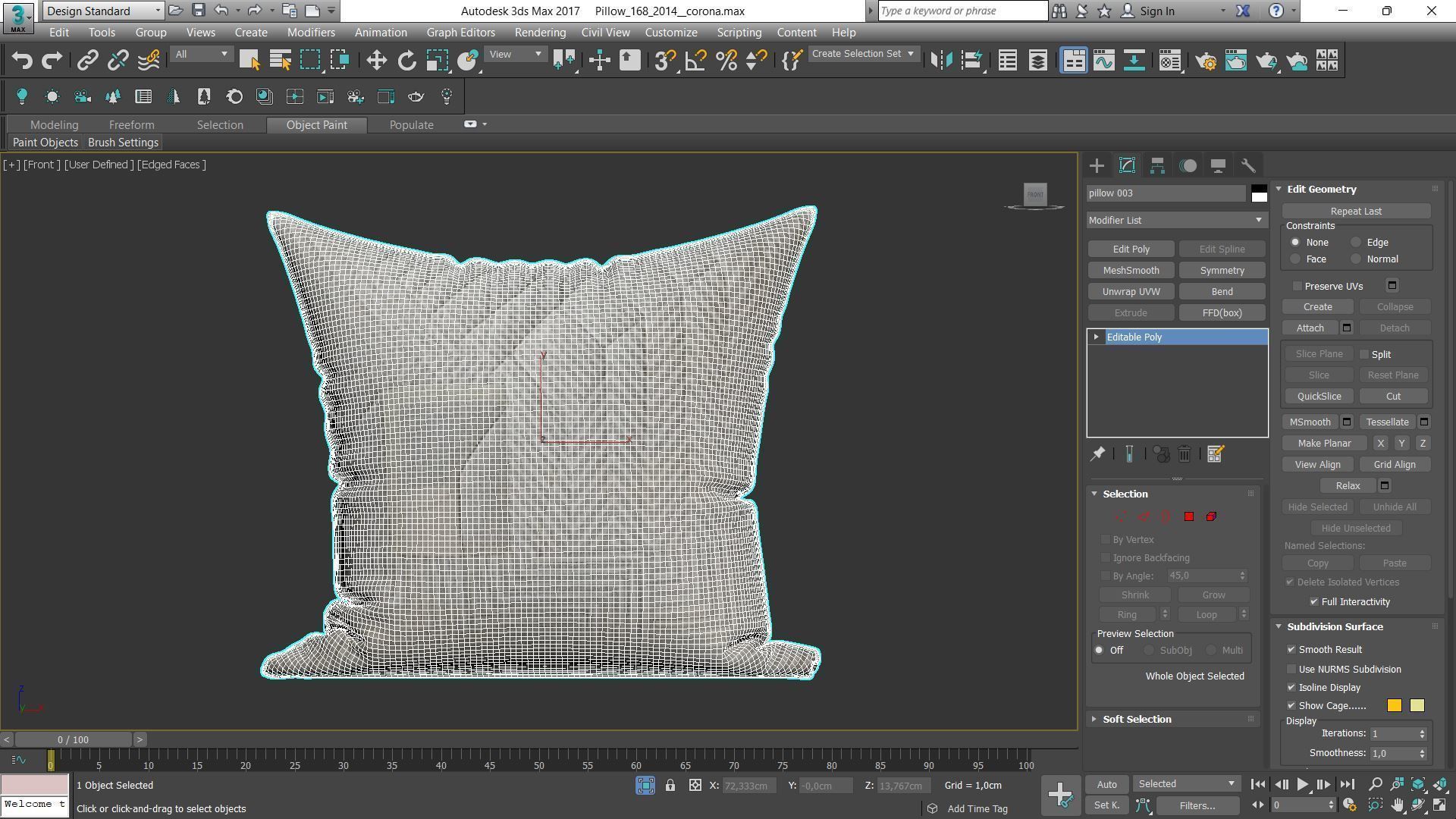
Task: Toggle Show Cage checkbox
Action: (1291, 706)
